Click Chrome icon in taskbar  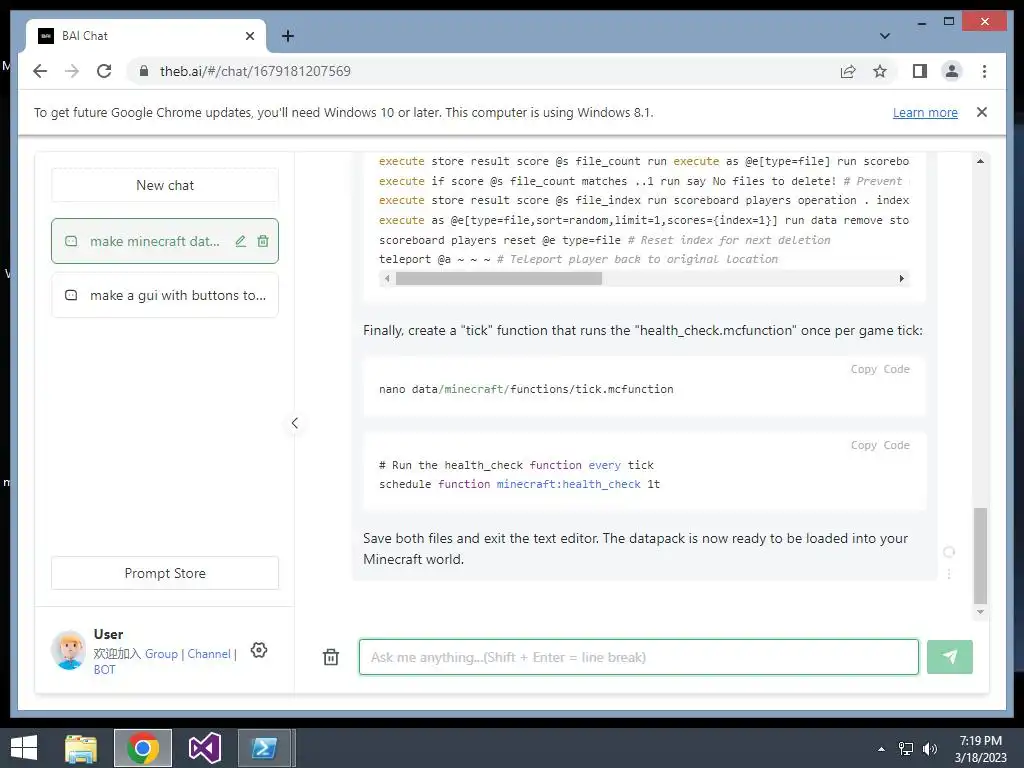(x=143, y=748)
